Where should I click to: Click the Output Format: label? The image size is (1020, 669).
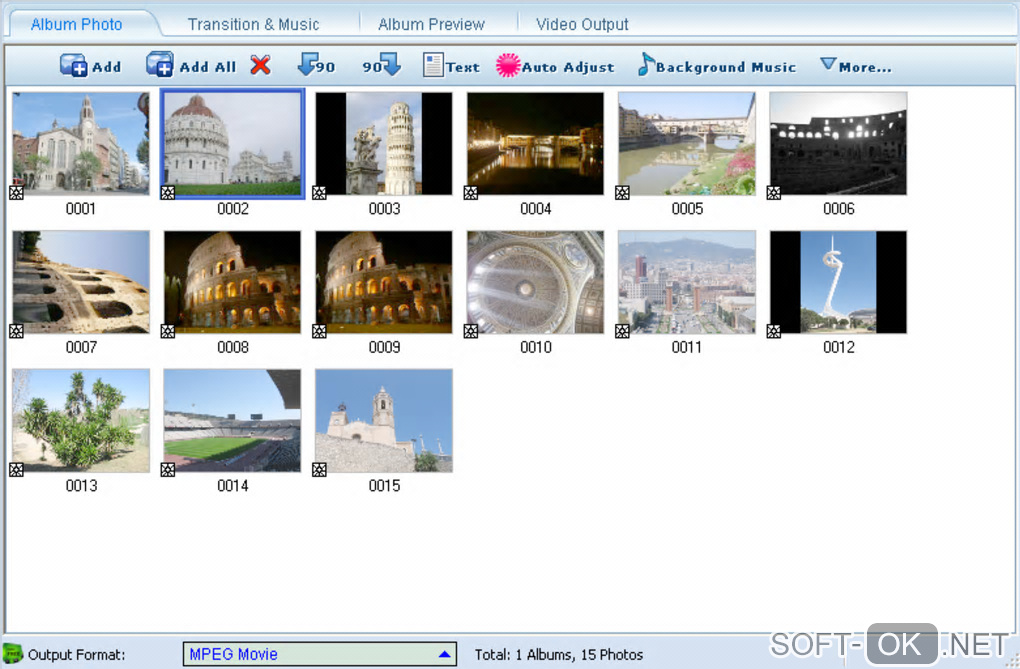77,655
